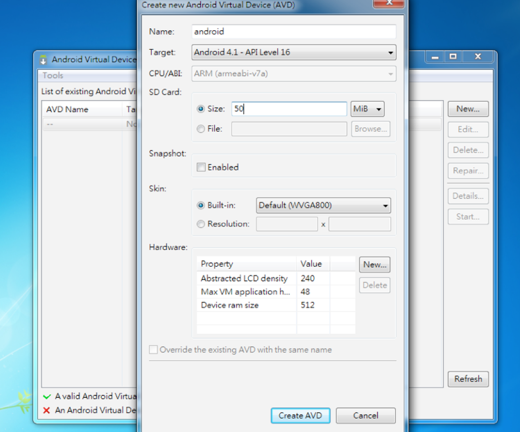Click the value 240 cell

point(313,278)
